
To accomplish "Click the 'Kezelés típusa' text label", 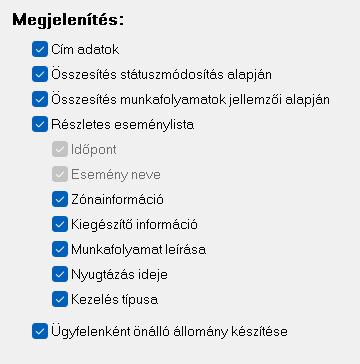I will [x=114, y=300].
